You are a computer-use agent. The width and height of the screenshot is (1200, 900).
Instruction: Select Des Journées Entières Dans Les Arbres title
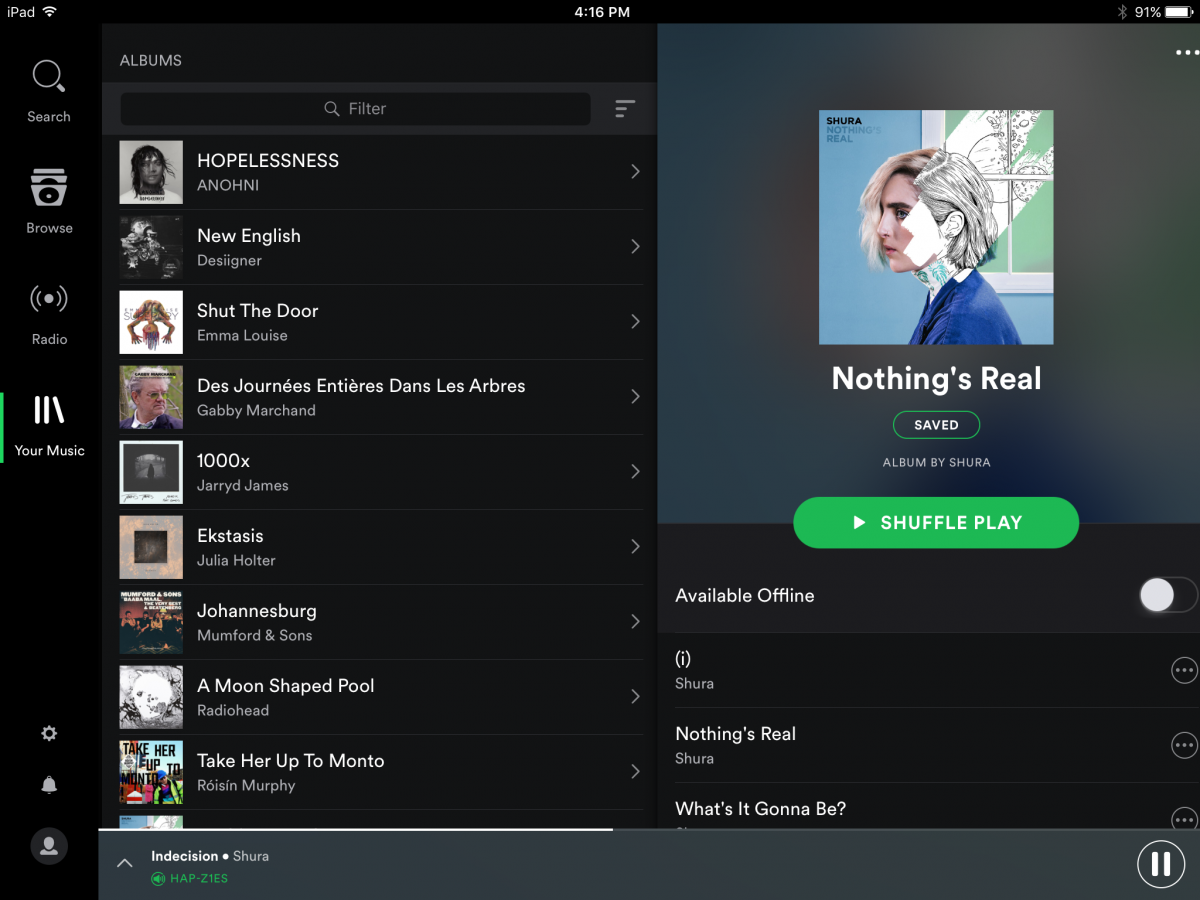[x=361, y=385]
